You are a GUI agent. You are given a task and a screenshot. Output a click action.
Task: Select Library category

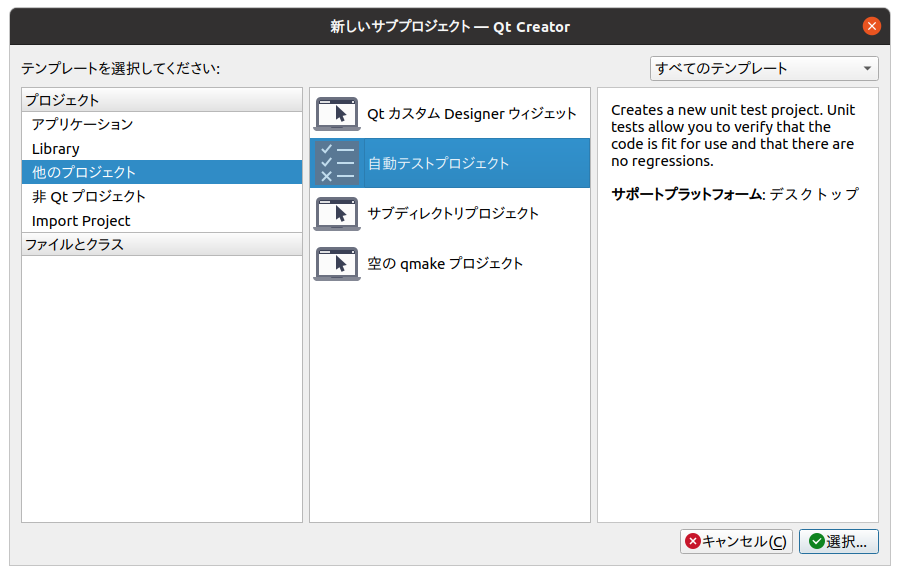click(x=162, y=149)
